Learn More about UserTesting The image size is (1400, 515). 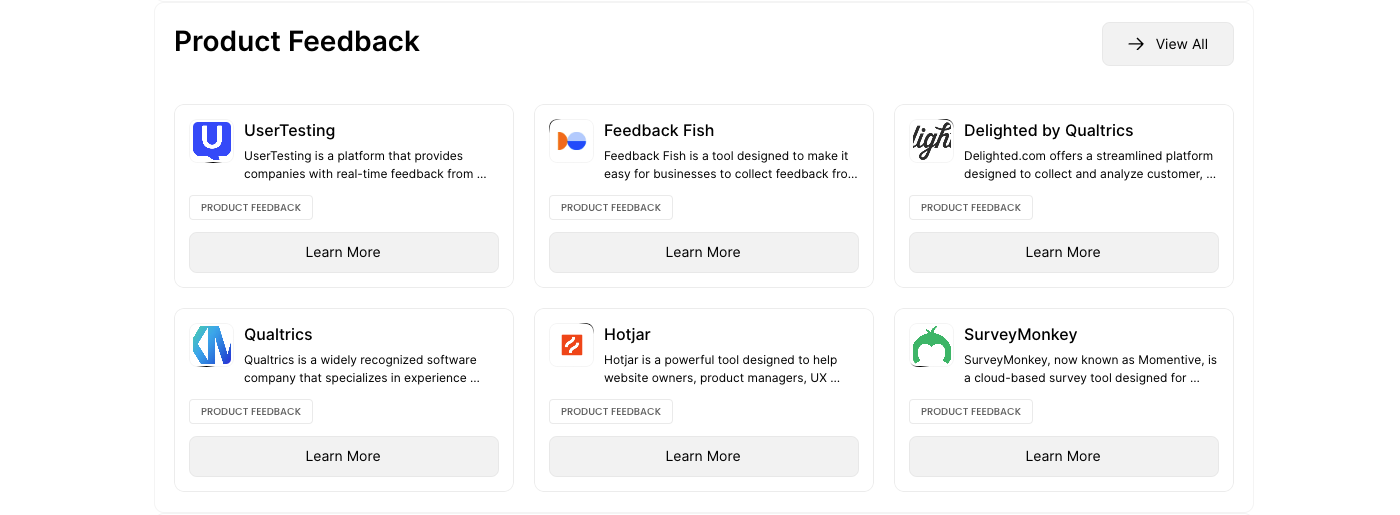tap(343, 252)
